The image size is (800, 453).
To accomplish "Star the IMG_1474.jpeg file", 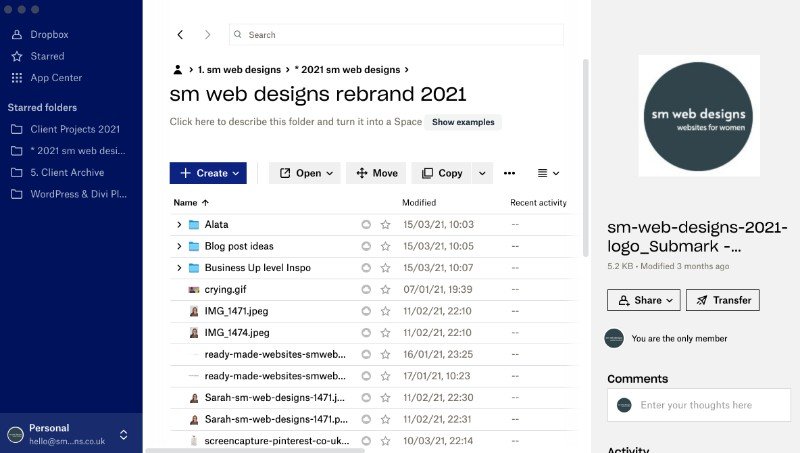I will coord(385,333).
